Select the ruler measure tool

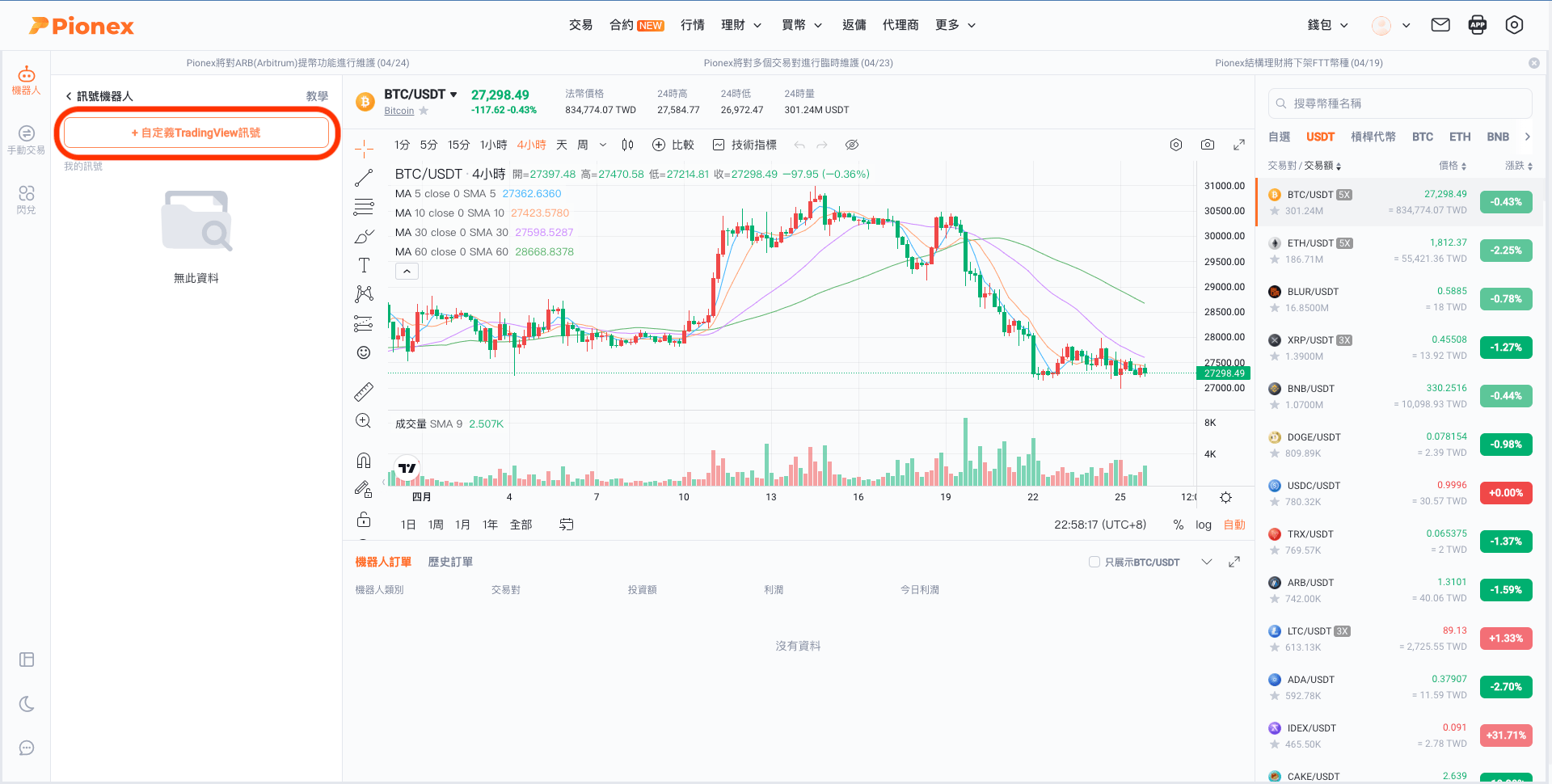coord(364,392)
